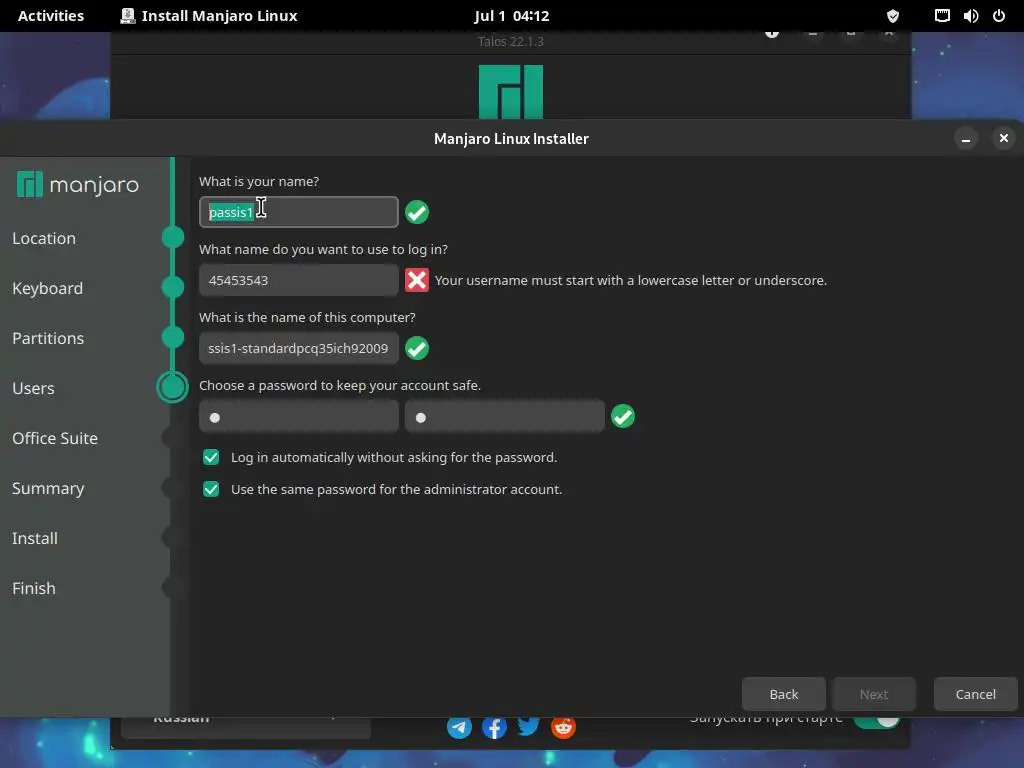Click the 'Manjaro Linux Installer' title text
This screenshot has height=768, width=1024.
pyautogui.click(x=511, y=138)
